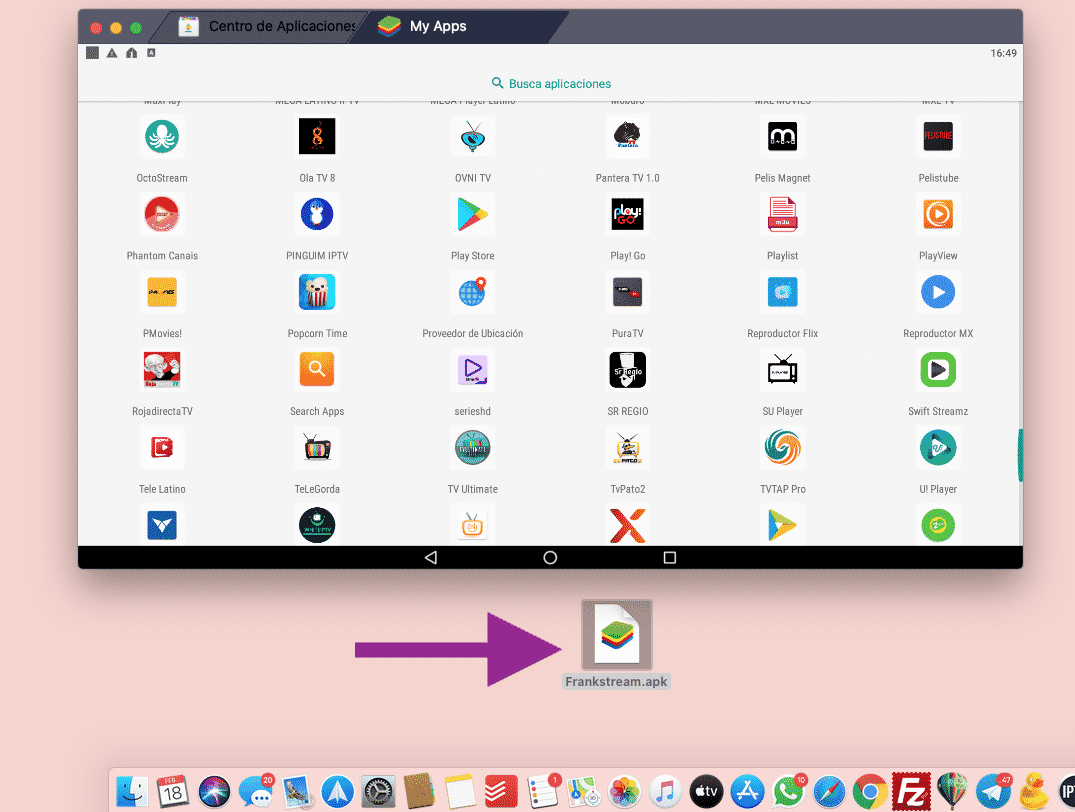Open OVNI TV app
Image resolution: width=1075 pixels, height=812 pixels.
(472, 136)
